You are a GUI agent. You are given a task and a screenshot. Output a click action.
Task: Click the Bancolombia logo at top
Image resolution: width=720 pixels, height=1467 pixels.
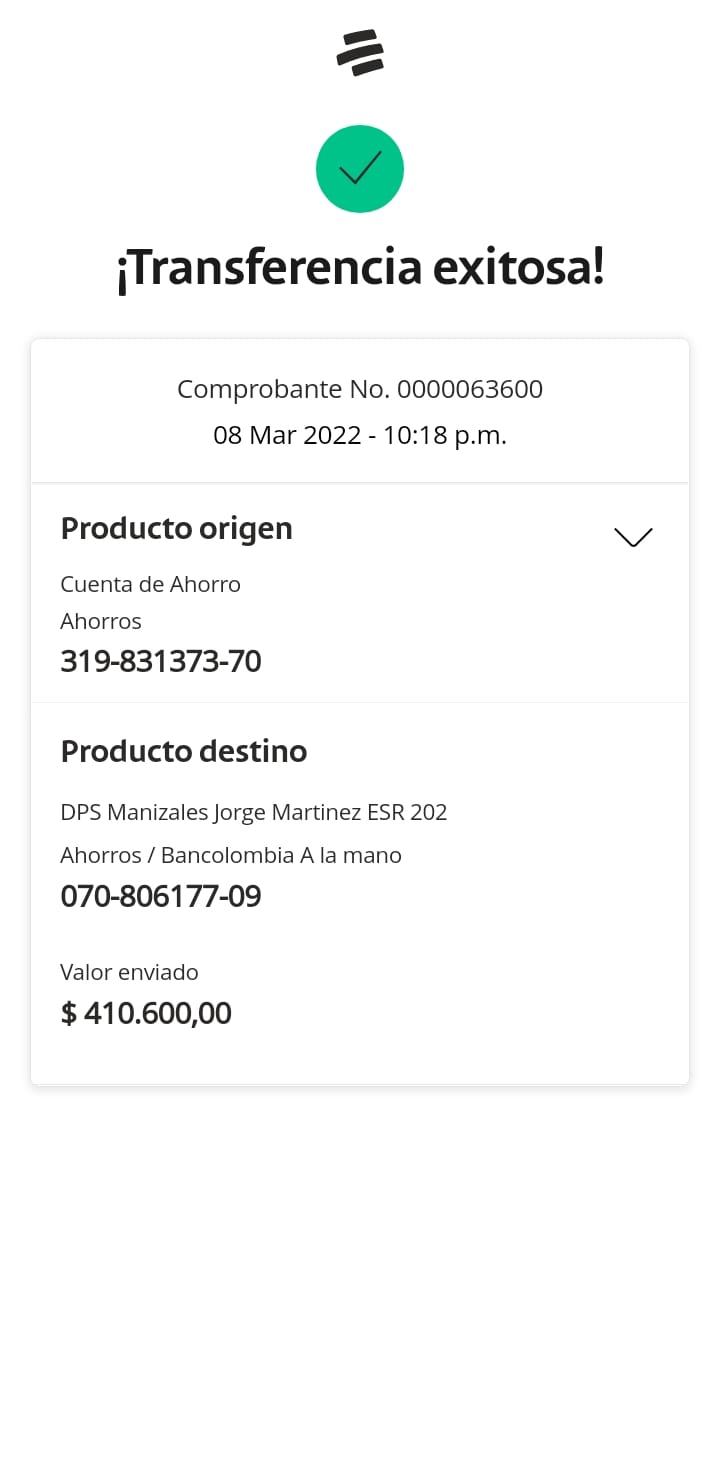(360, 53)
